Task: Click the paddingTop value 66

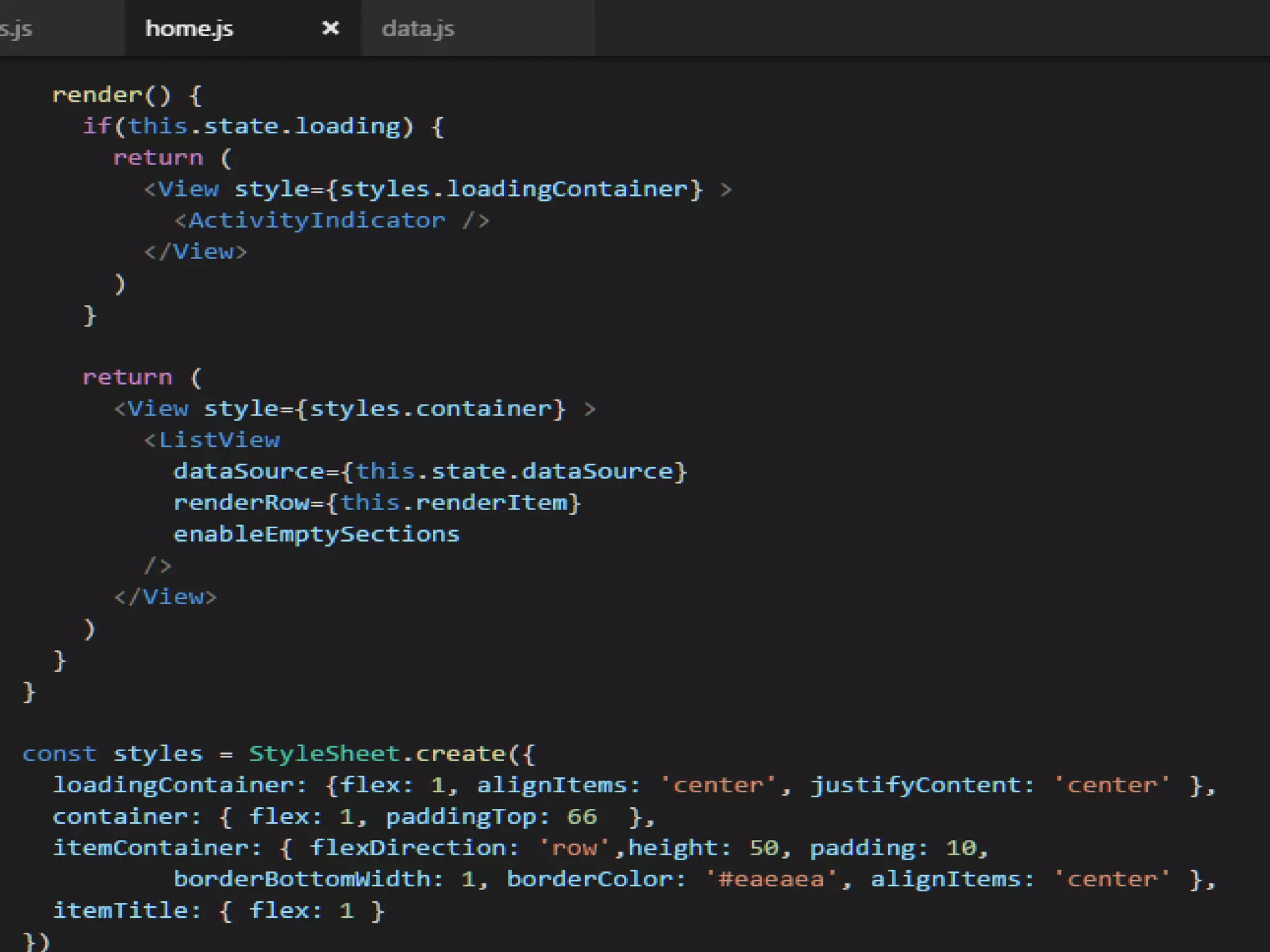Action: (582, 816)
